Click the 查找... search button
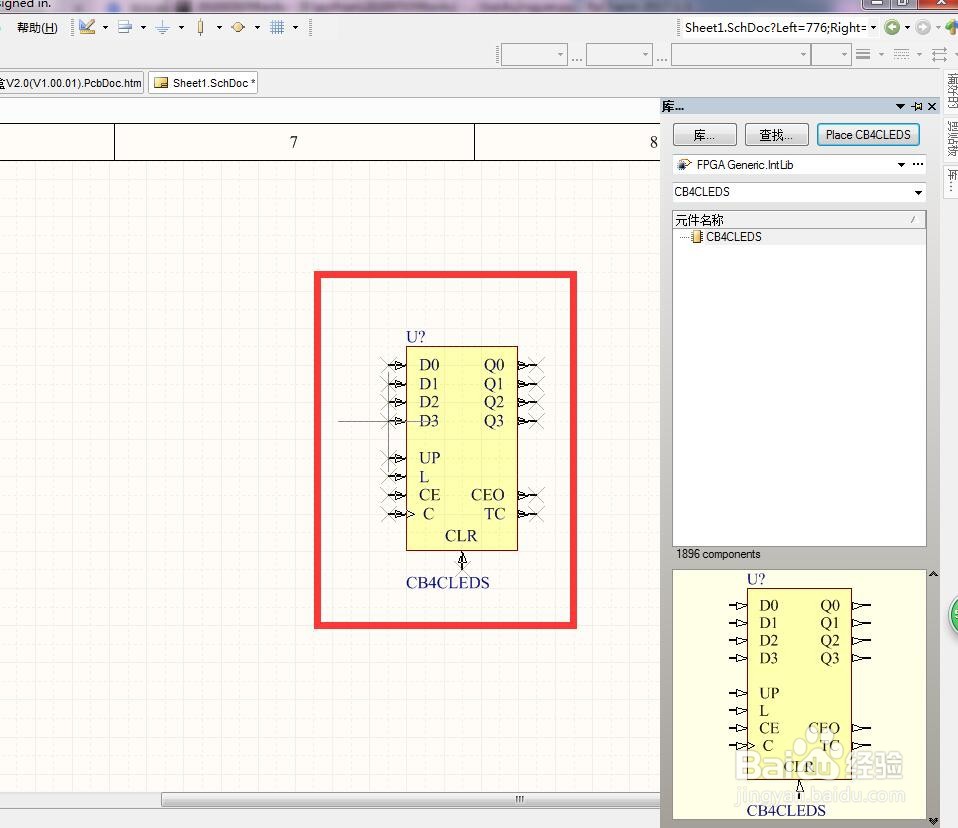Image resolution: width=958 pixels, height=828 pixels. point(777,135)
